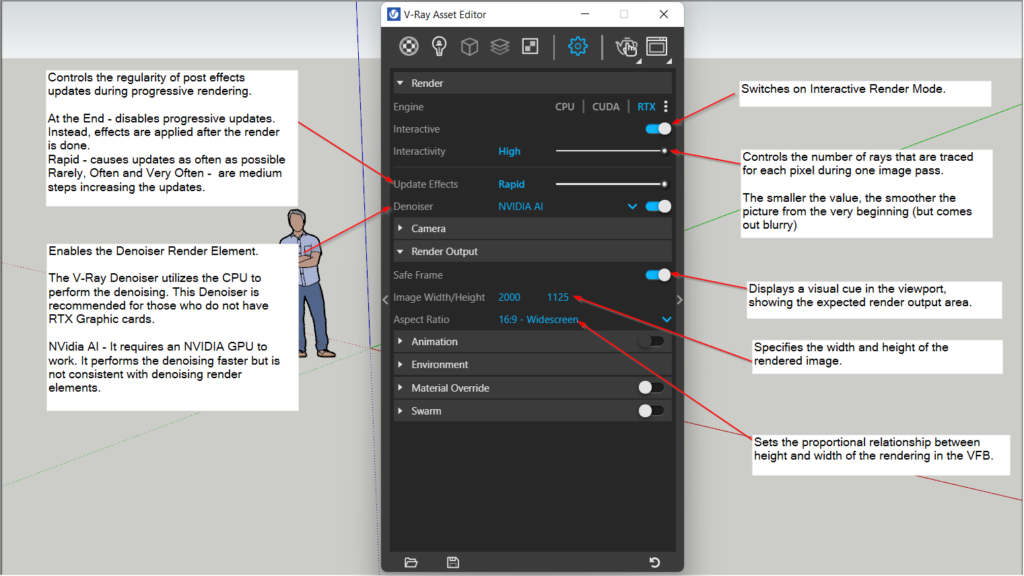Screen dimensions: 1024x576
Task: Expand the Animation section
Action: [x=400, y=342]
